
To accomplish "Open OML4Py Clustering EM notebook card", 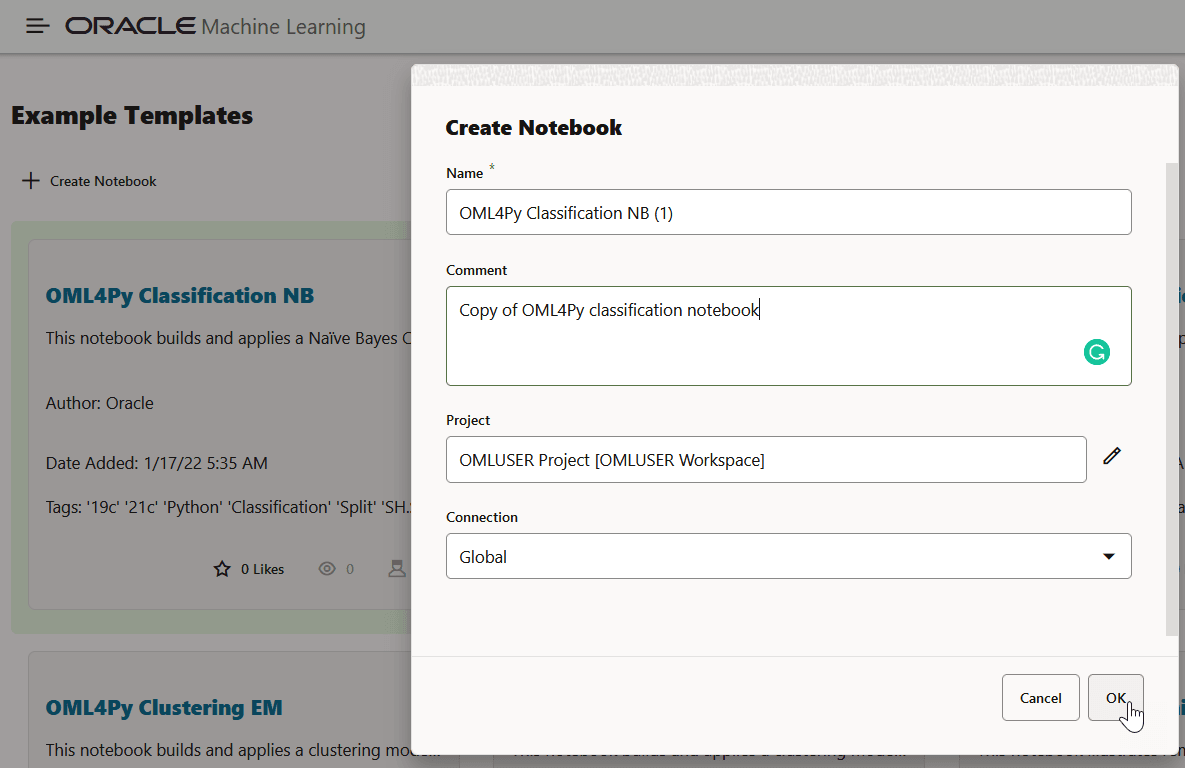I will point(164,707).
